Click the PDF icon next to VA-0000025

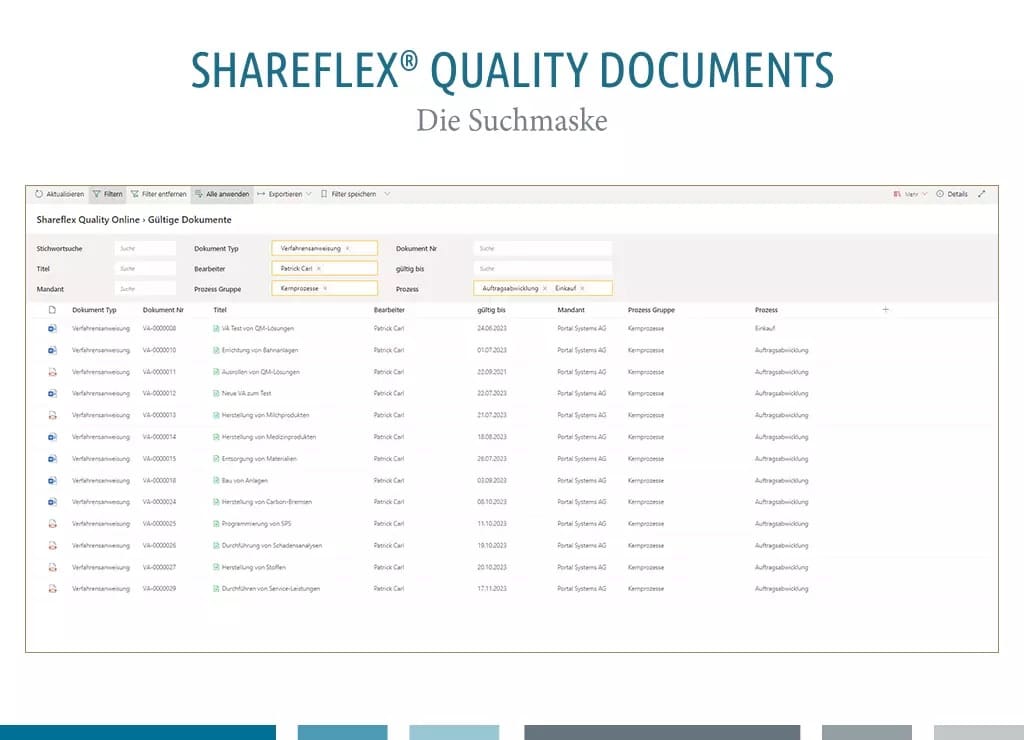(x=52, y=523)
